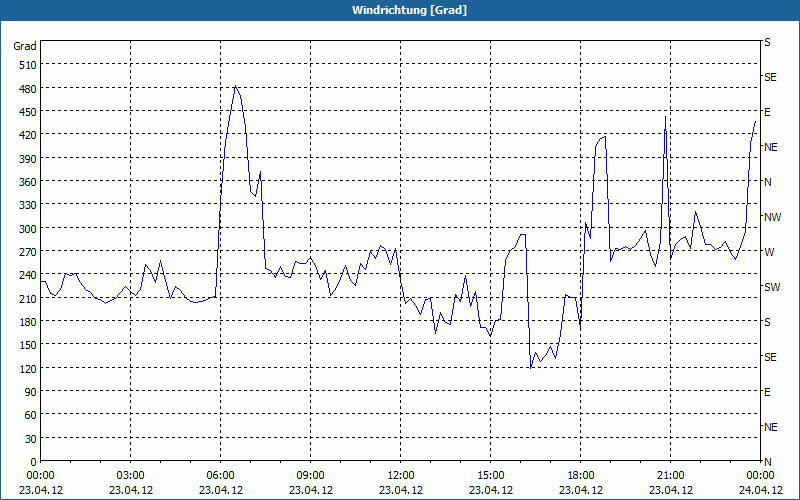The height and width of the screenshot is (500, 800).
Task: Pick the 360 label on the left axis
Action: click(28, 182)
